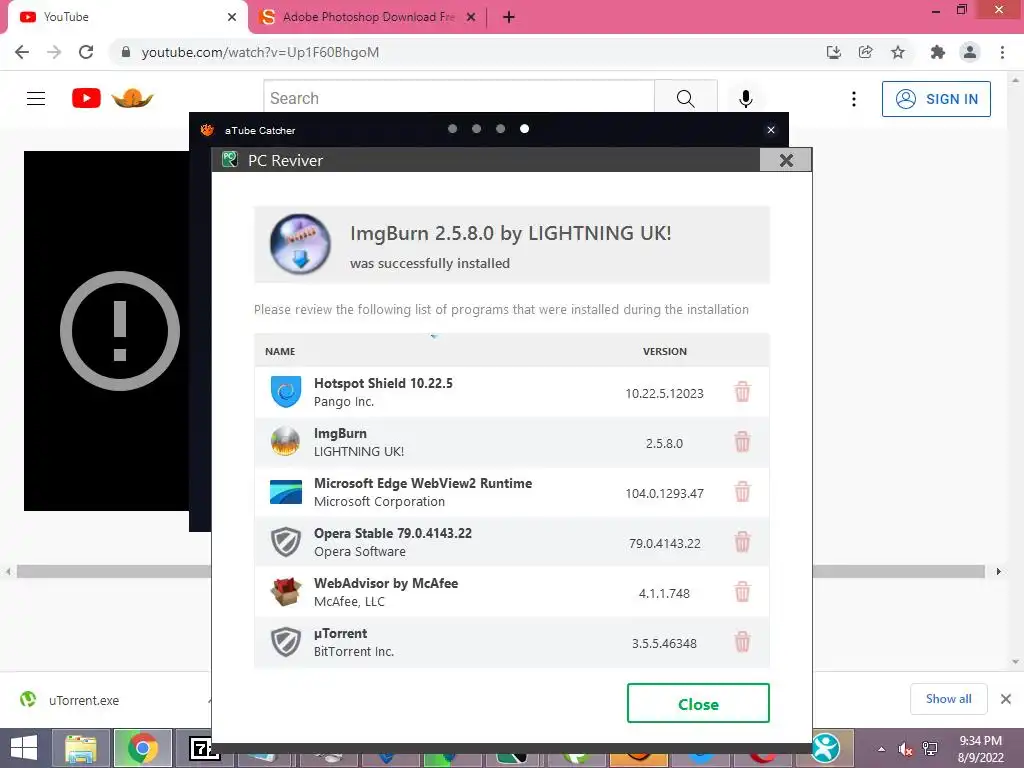Open the Chrome extensions puzzle icon

coord(938,52)
